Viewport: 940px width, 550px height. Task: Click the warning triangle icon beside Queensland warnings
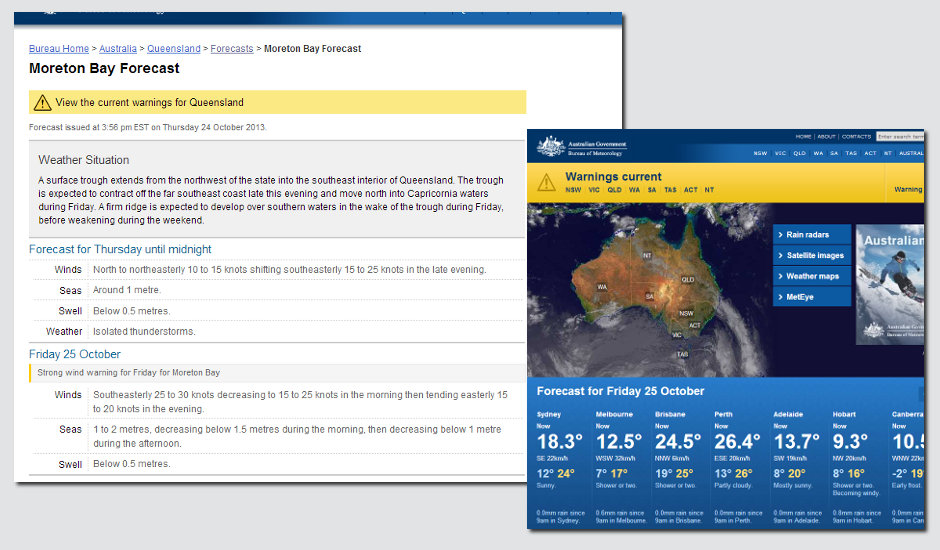pyautogui.click(x=43, y=103)
